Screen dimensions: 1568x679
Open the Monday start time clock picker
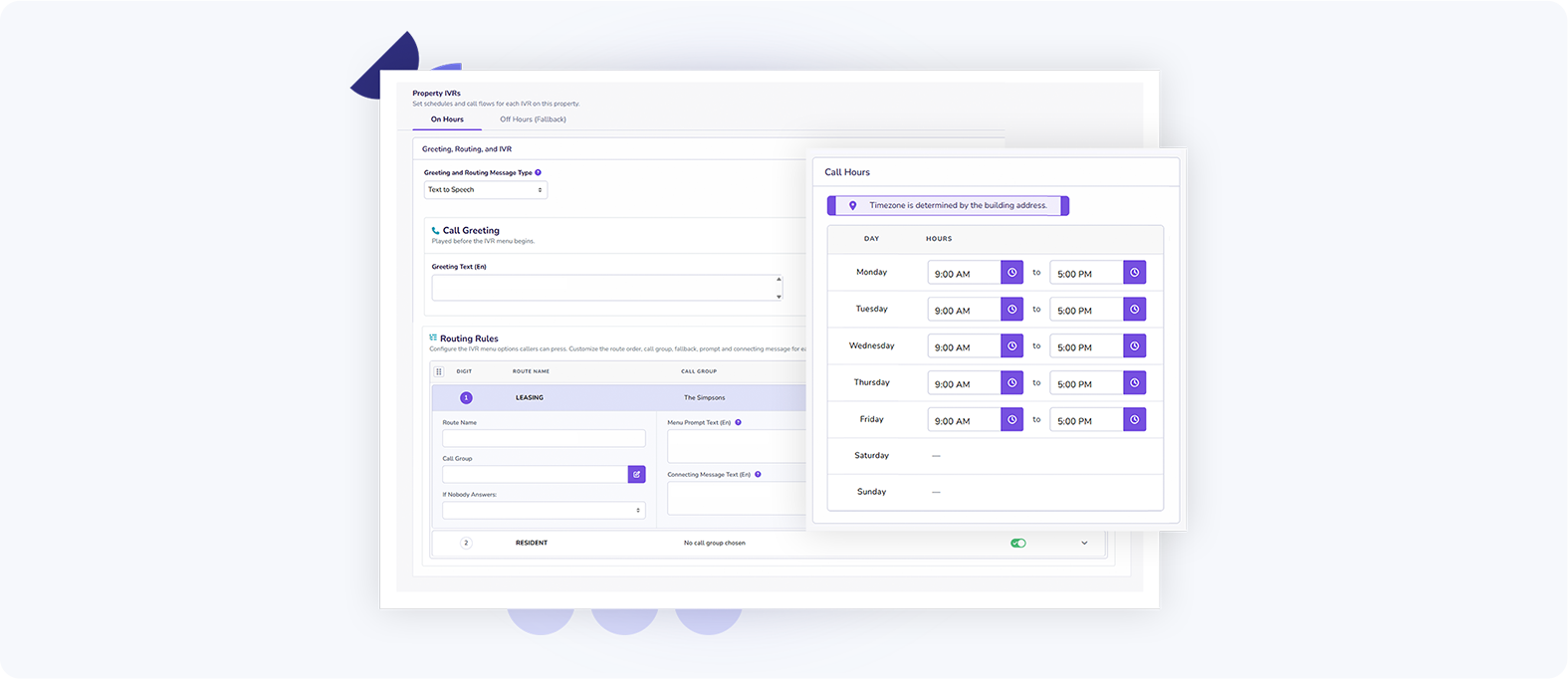pyautogui.click(x=1011, y=273)
